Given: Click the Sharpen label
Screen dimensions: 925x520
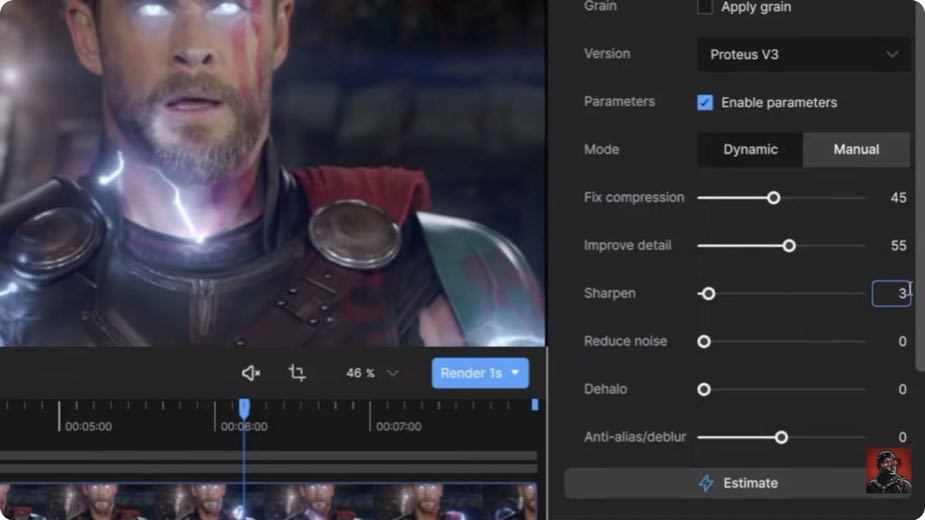Looking at the screenshot, I should point(609,293).
